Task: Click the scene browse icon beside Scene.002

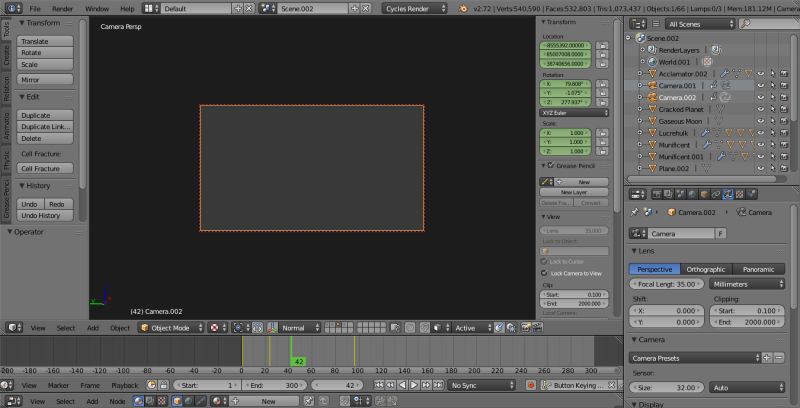Action: click(268, 9)
